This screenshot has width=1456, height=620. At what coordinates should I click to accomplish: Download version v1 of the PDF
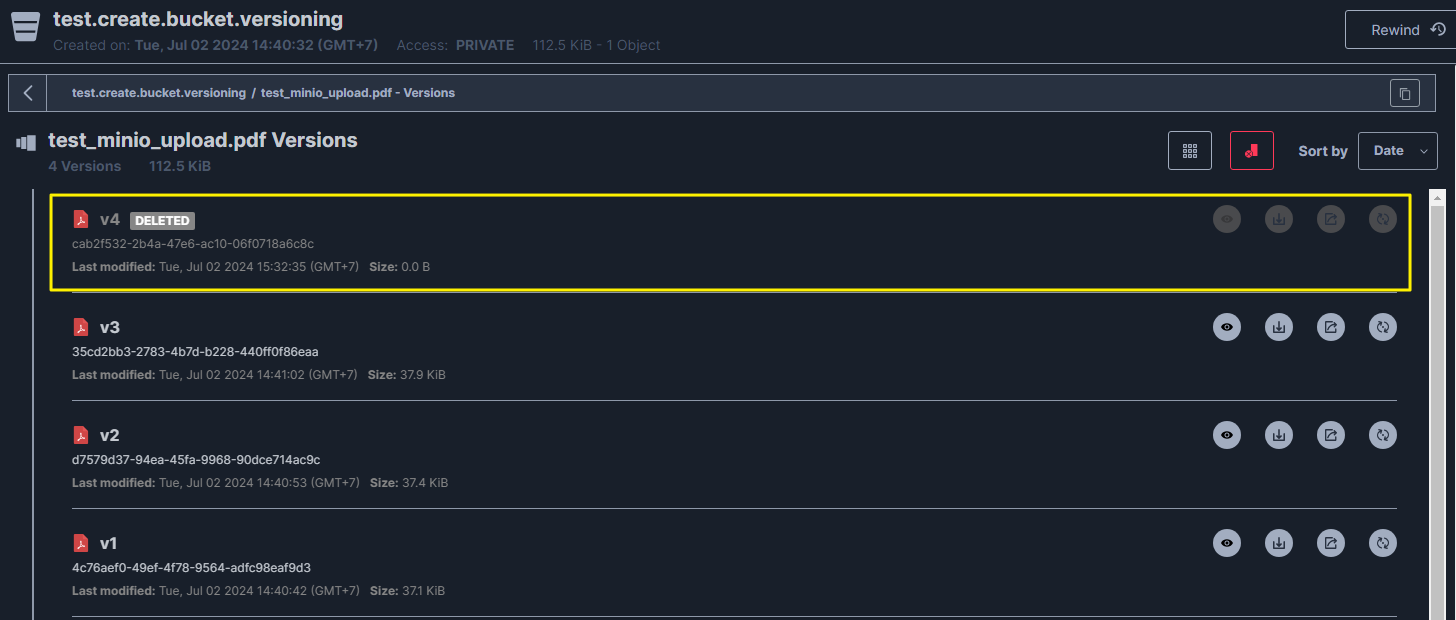point(1279,543)
